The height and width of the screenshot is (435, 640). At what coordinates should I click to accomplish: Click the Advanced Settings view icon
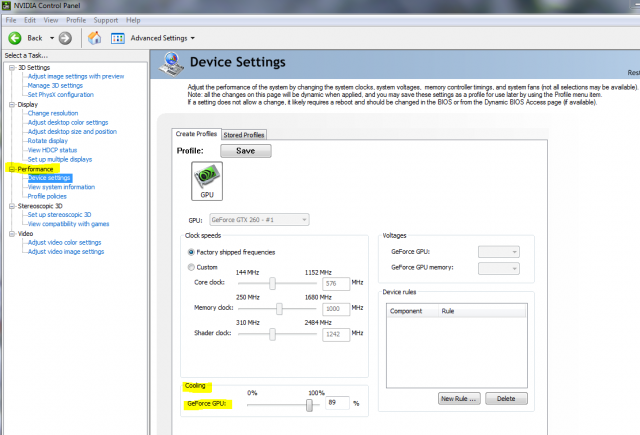coord(118,38)
